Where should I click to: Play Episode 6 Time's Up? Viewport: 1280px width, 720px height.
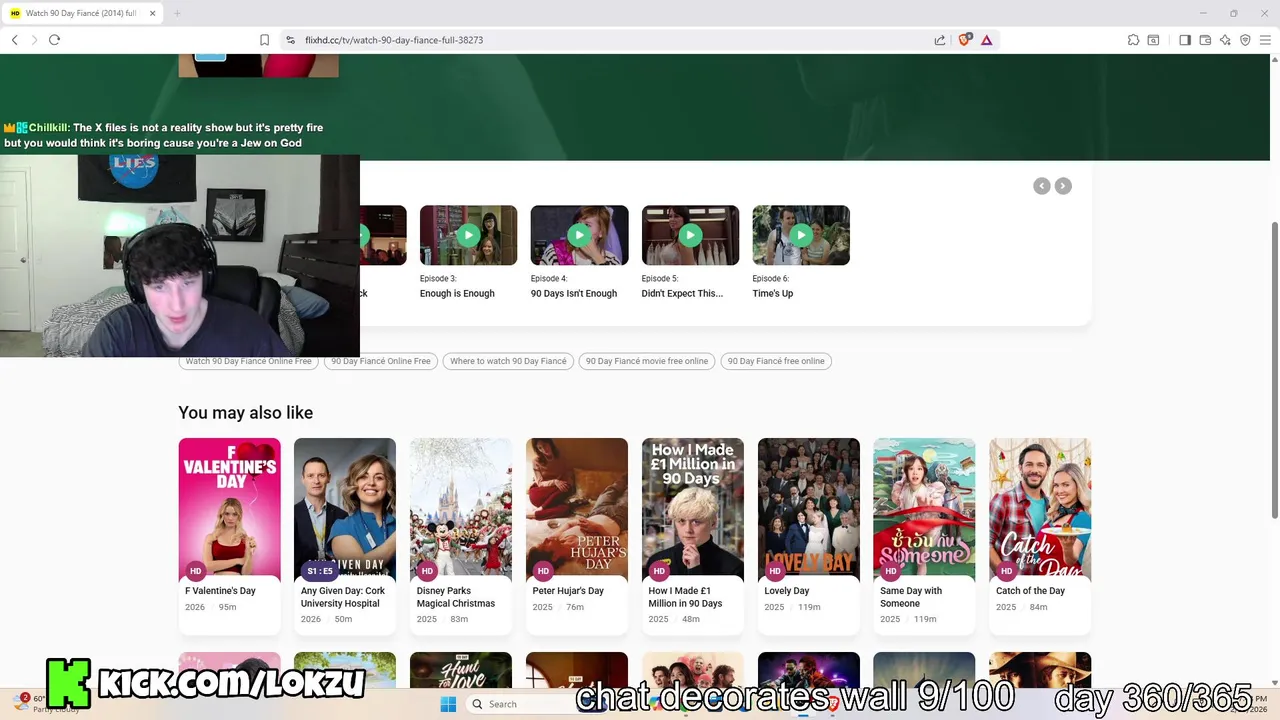click(x=801, y=235)
